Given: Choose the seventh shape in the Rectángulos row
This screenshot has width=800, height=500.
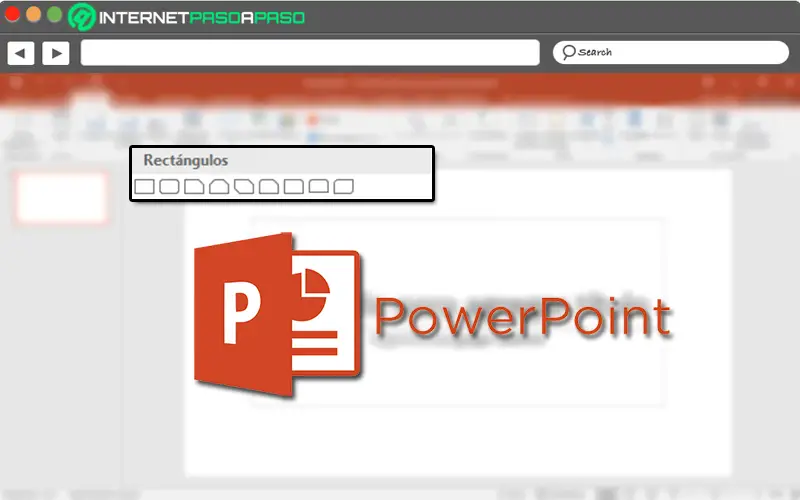Looking at the screenshot, I should (294, 186).
